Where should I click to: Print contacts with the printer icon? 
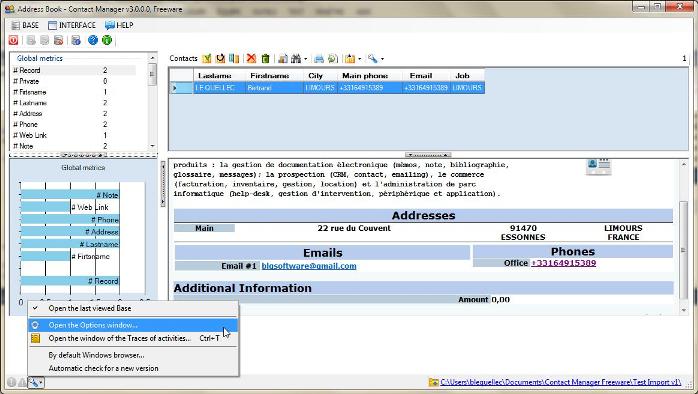click(319, 58)
